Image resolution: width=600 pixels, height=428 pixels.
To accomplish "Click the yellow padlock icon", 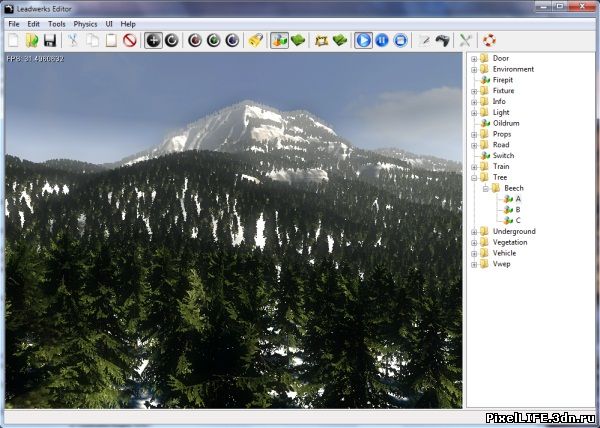I will 256,40.
